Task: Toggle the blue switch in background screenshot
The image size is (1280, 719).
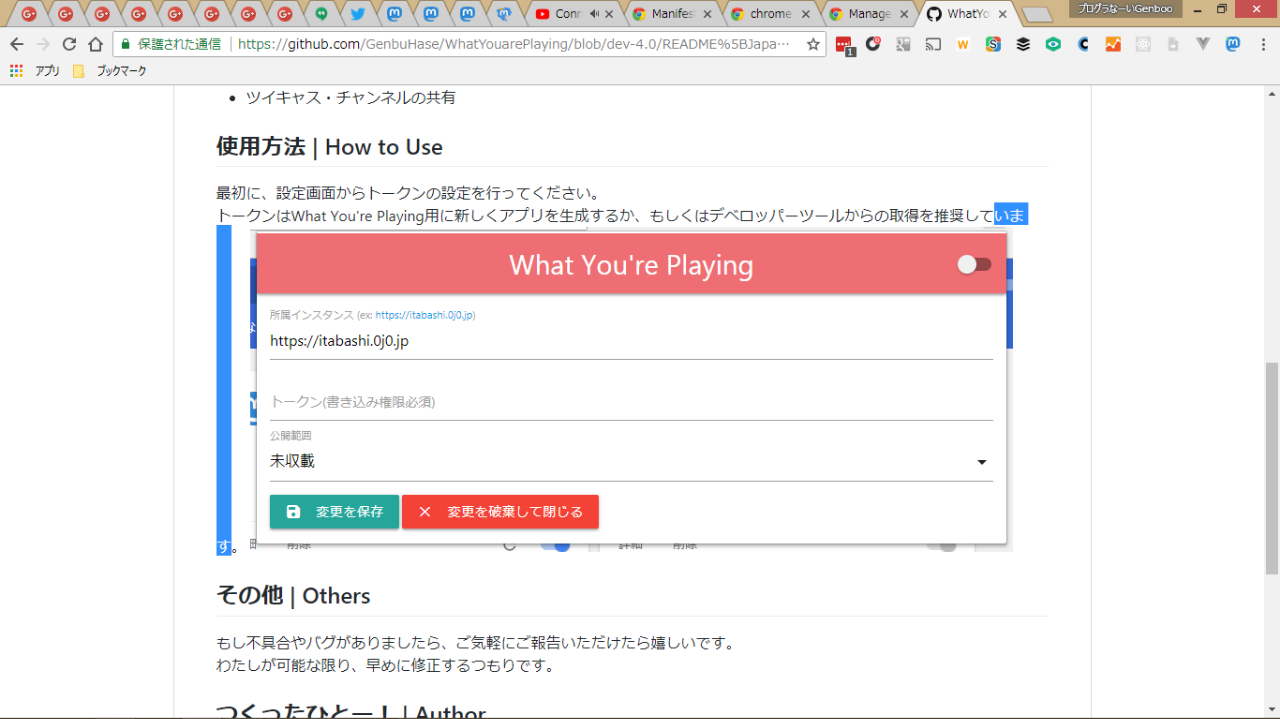Action: click(x=554, y=545)
